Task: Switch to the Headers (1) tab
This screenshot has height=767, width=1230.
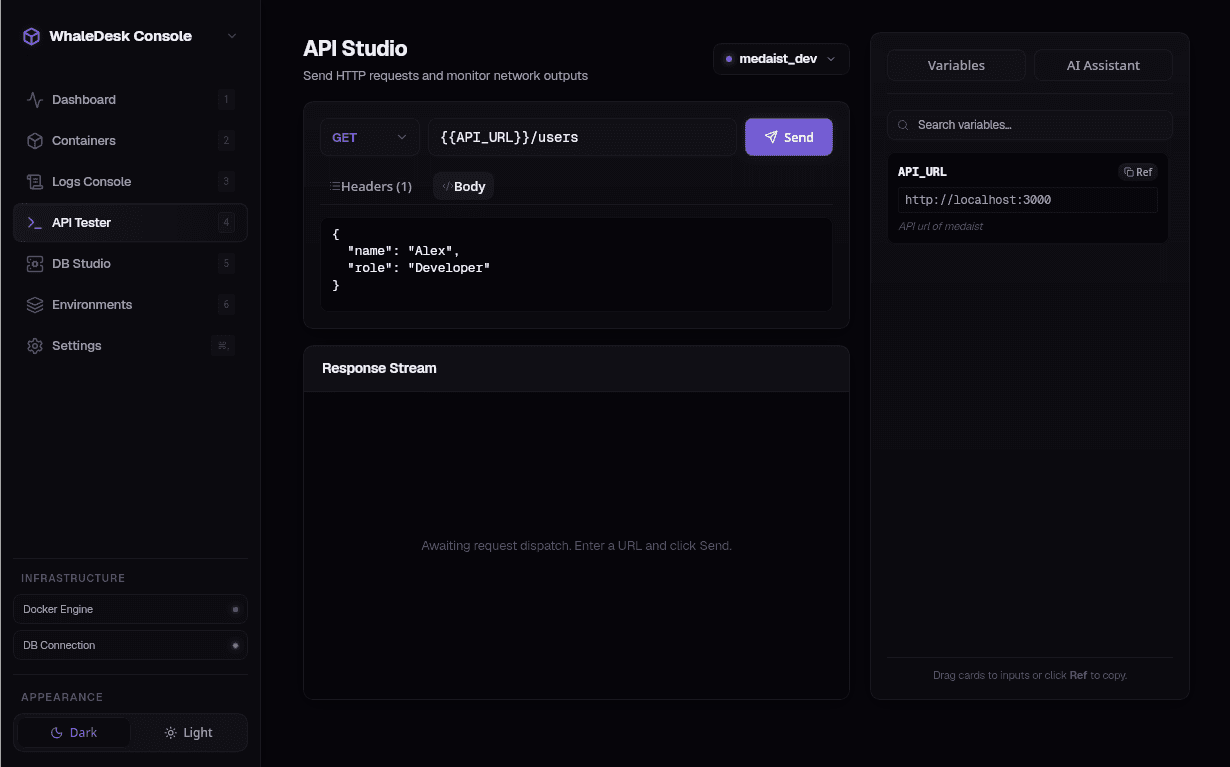Action: pyautogui.click(x=371, y=186)
